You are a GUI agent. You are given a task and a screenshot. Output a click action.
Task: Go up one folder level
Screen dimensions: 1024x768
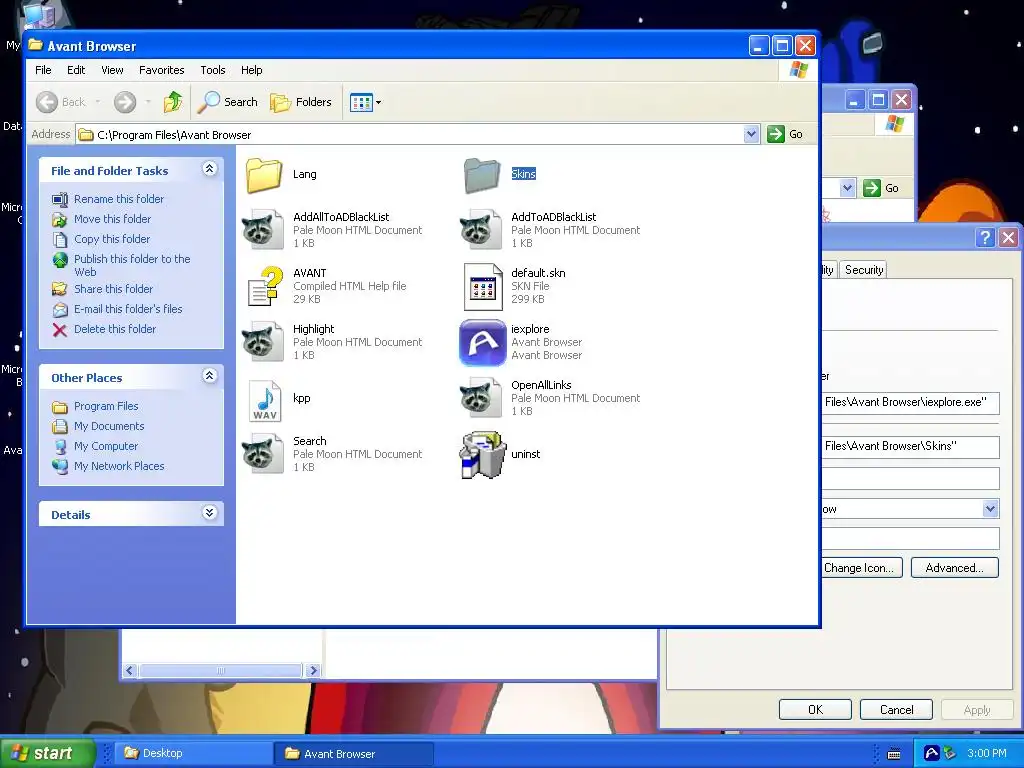click(x=173, y=102)
